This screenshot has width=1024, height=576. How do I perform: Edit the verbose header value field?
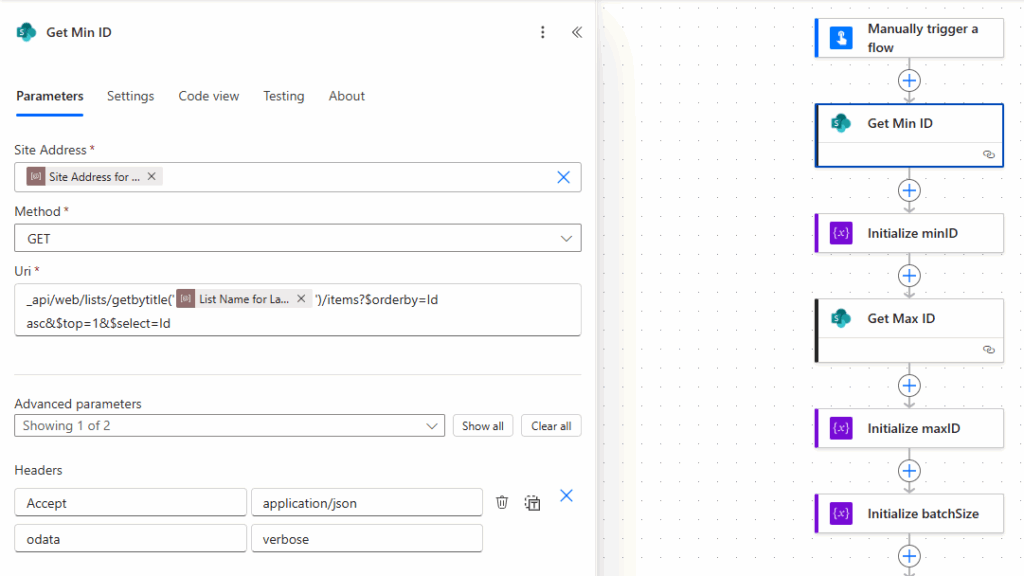(367, 539)
